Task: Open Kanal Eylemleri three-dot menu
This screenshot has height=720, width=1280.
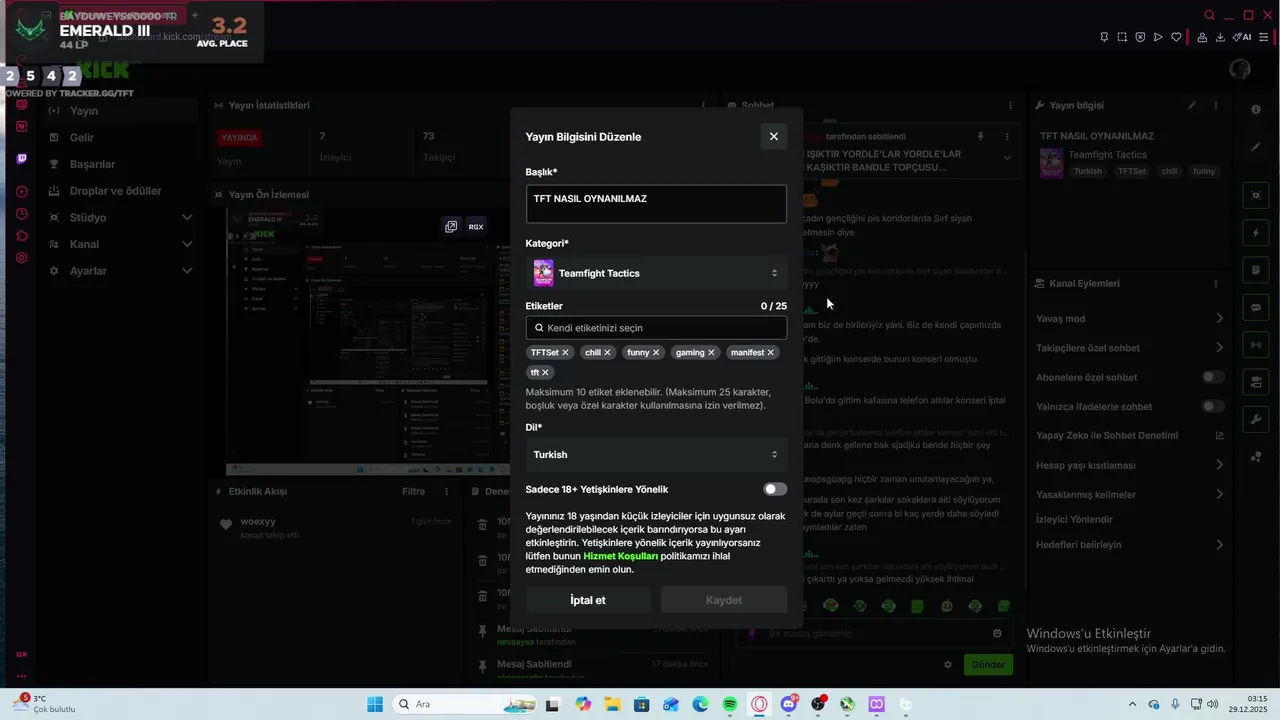Action: tap(1216, 284)
